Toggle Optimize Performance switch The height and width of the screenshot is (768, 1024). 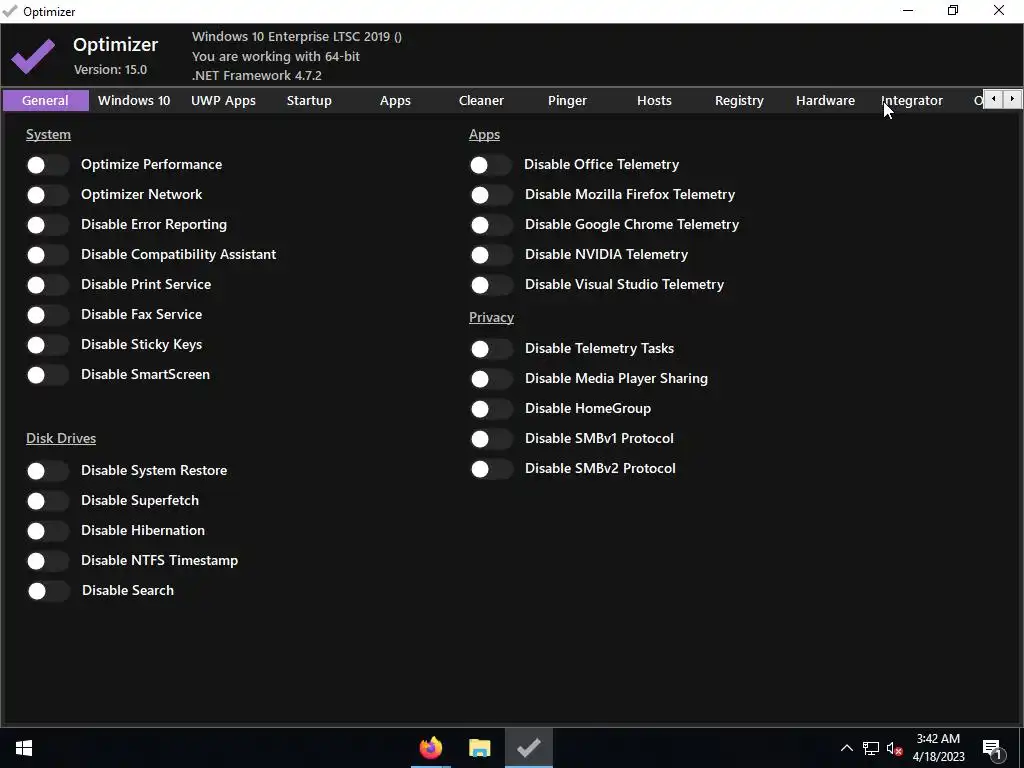coord(48,165)
